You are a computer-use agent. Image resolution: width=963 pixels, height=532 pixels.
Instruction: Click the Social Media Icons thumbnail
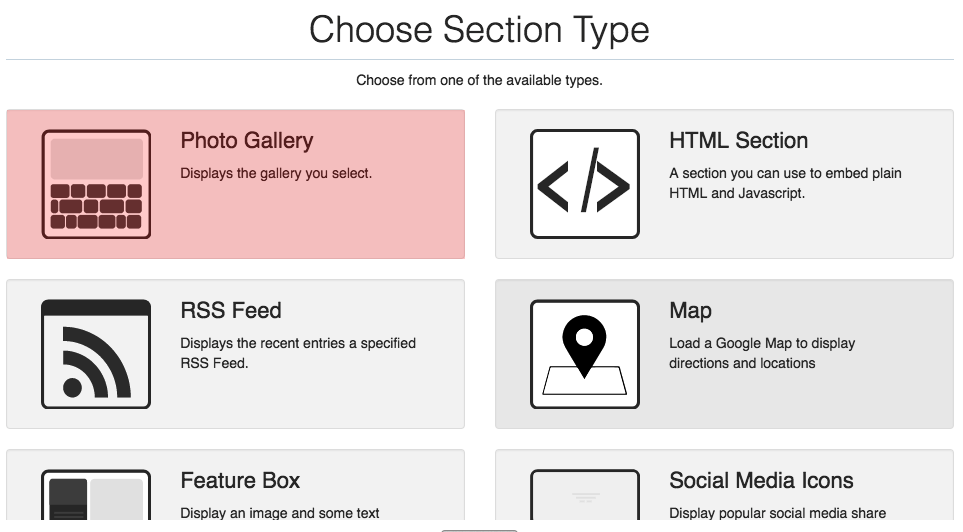(x=584, y=496)
